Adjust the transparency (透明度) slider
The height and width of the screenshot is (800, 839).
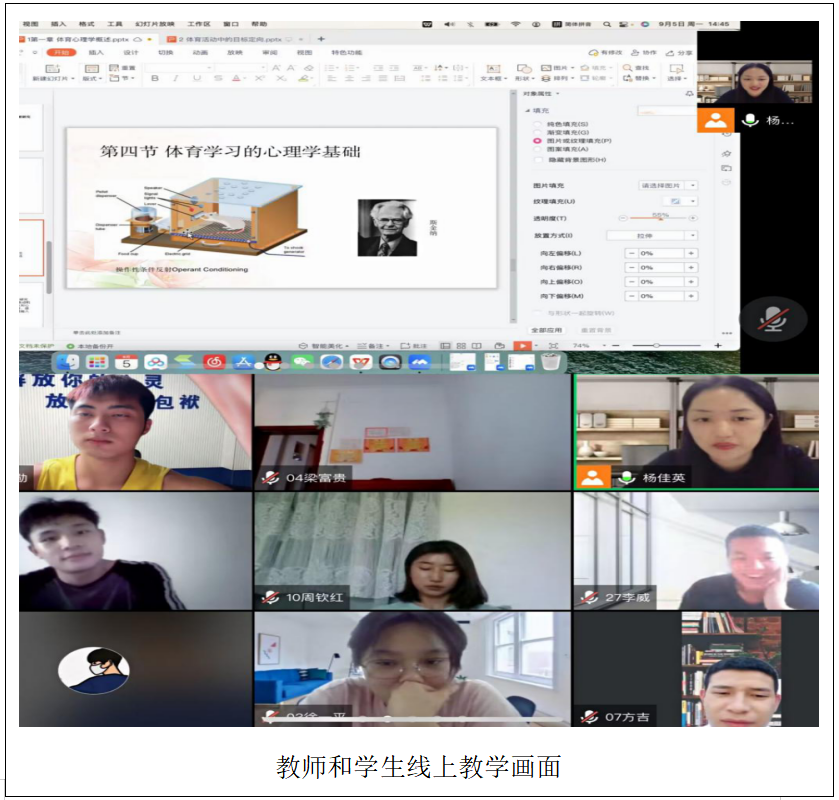659,218
